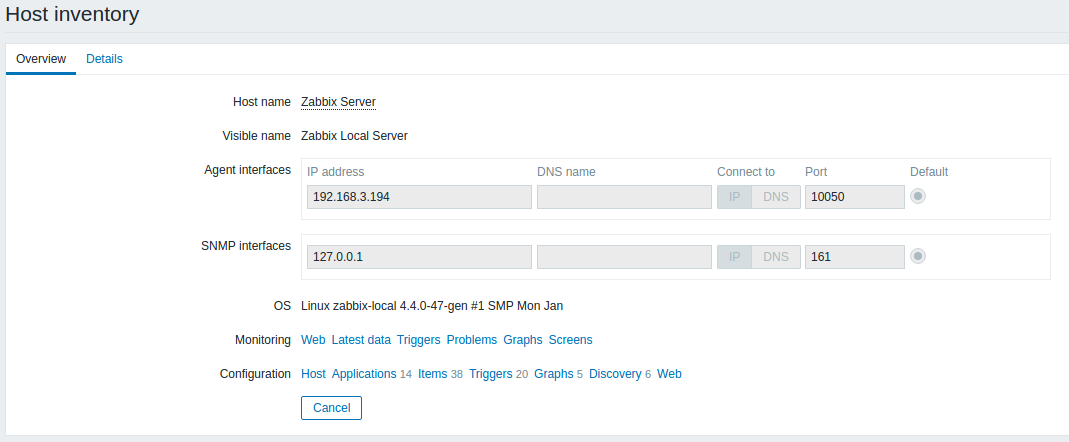The image size is (1069, 442).
Task: Click the Port column header
Action: pos(816,172)
